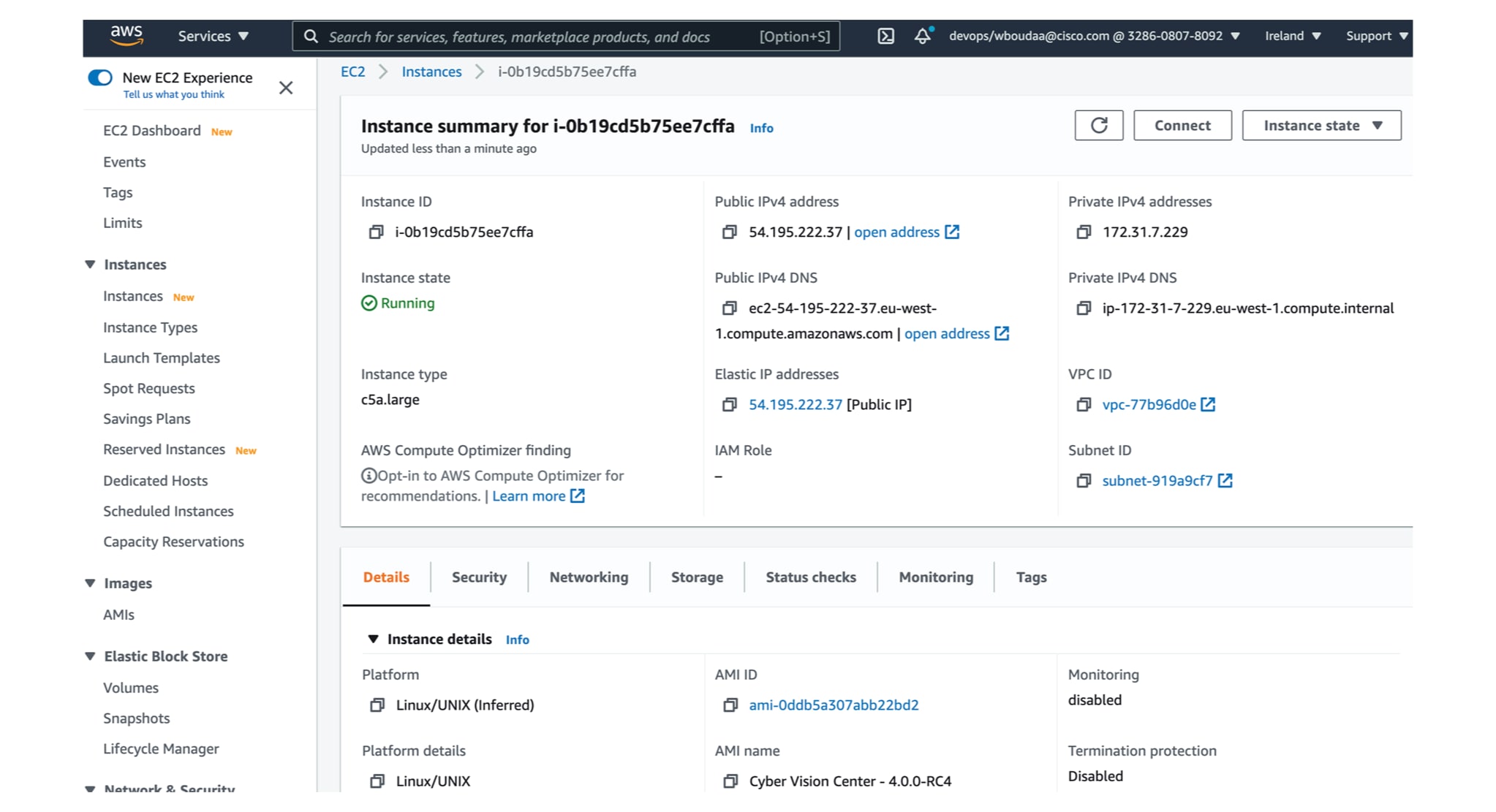The height and width of the screenshot is (812, 1496).
Task: Click the AWS logo home icon
Action: pyautogui.click(x=126, y=36)
